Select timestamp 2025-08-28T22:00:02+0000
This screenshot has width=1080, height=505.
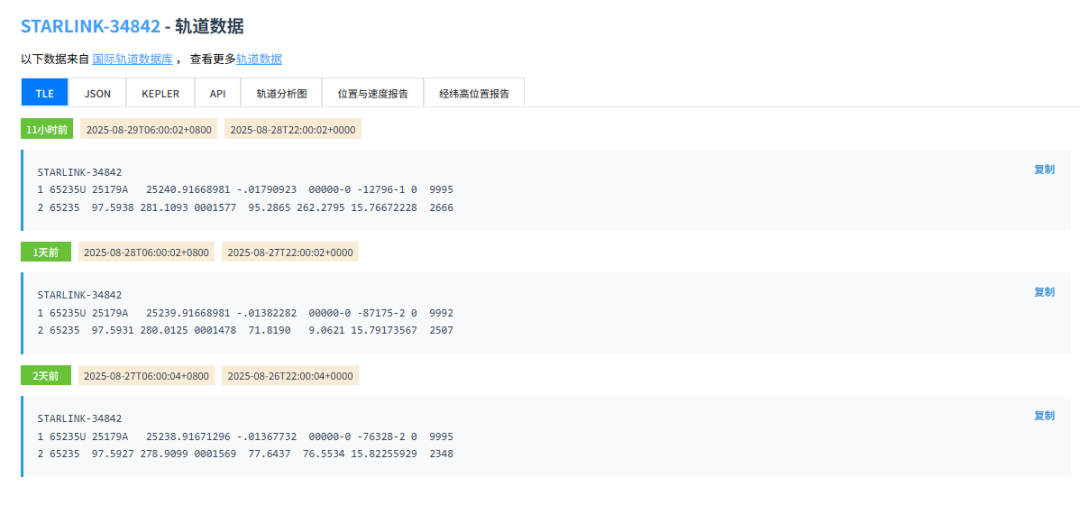pos(293,130)
